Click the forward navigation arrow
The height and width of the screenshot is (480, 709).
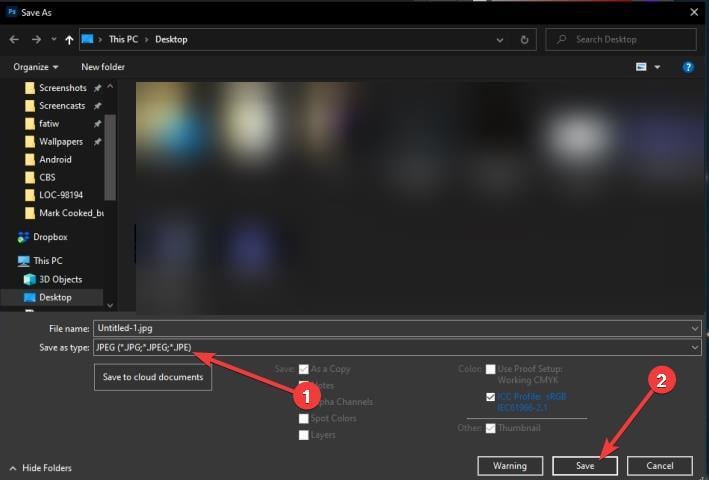pyautogui.click(x=36, y=40)
